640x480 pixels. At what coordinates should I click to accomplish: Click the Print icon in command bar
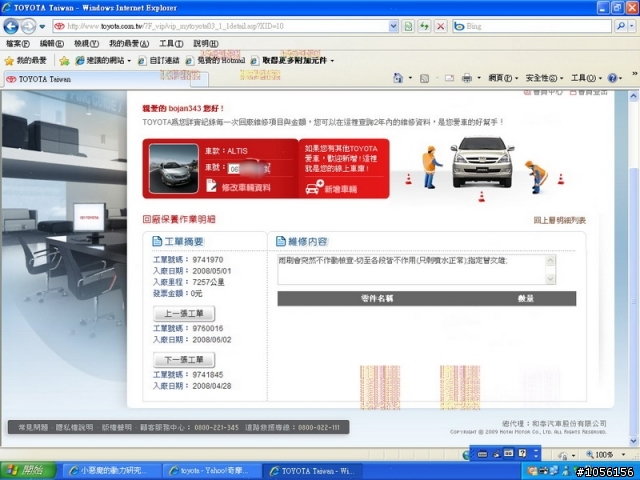click(467, 78)
